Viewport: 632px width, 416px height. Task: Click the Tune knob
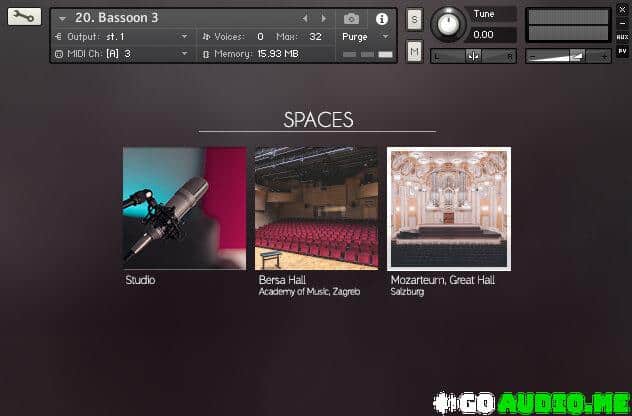pos(449,24)
